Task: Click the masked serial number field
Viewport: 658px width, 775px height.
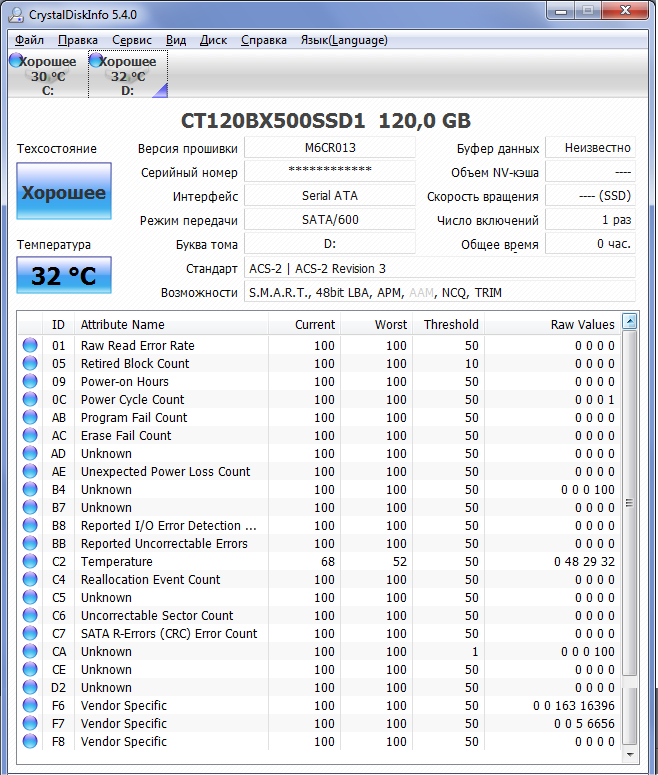Action: (x=330, y=172)
